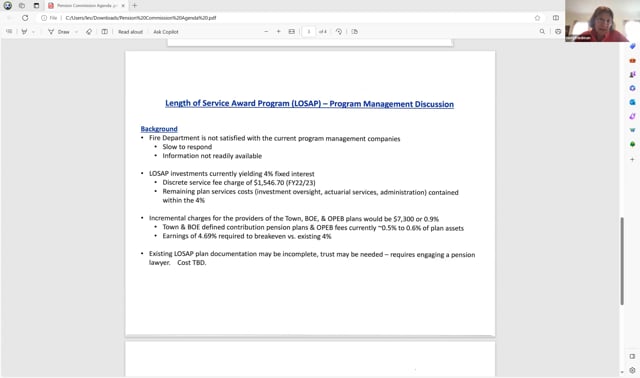This screenshot has height=378, width=640.
Task: Toggle the page view layout icon
Action: [x=104, y=31]
